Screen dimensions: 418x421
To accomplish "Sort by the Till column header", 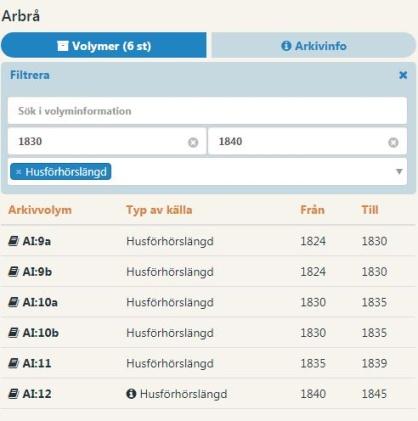I will point(370,210).
